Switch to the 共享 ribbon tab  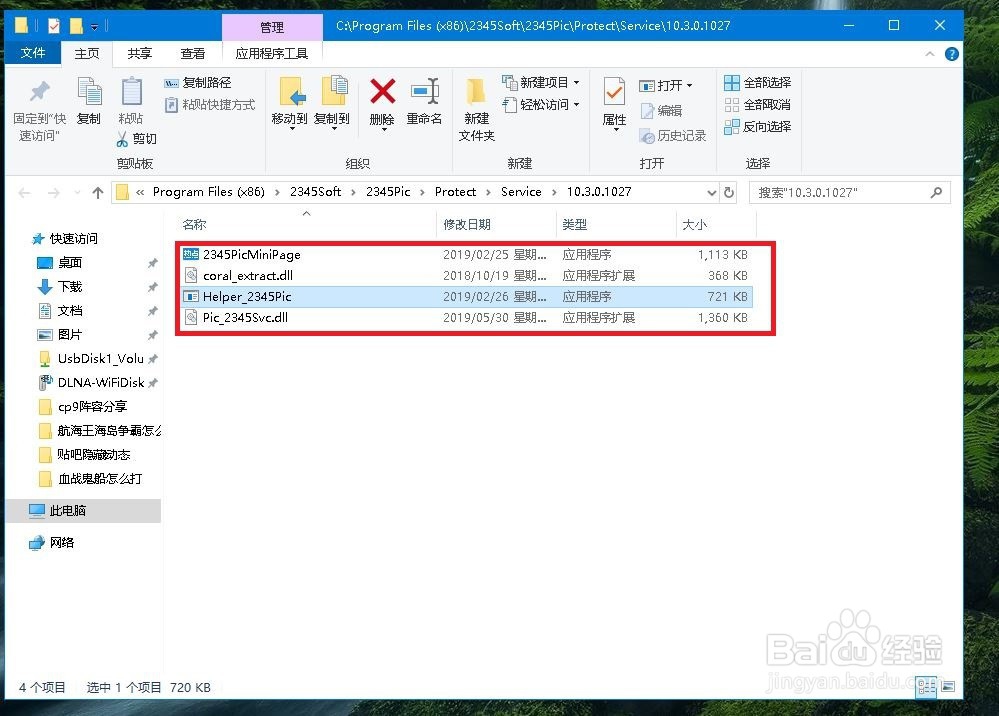click(140, 54)
